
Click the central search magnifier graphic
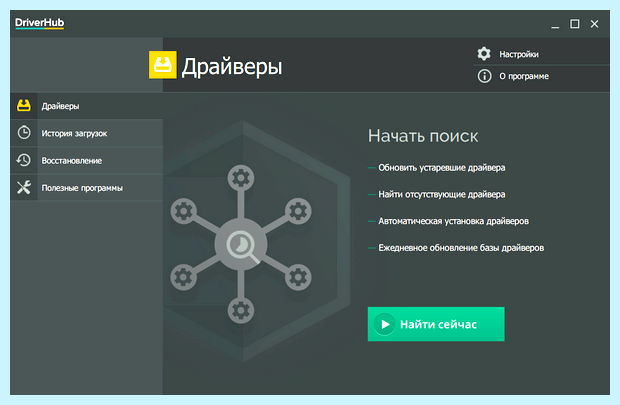(x=242, y=245)
